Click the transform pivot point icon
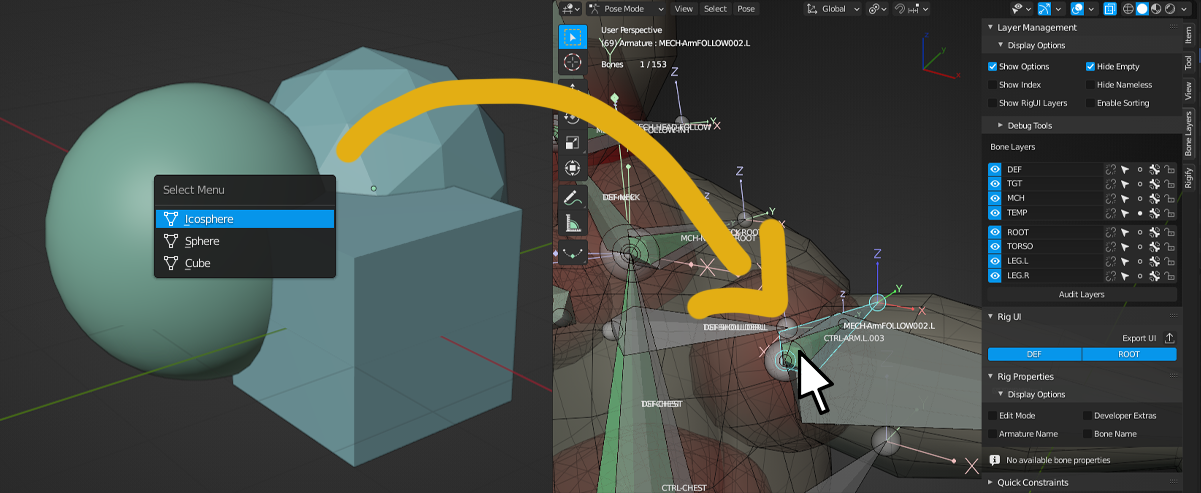 pos(878,8)
